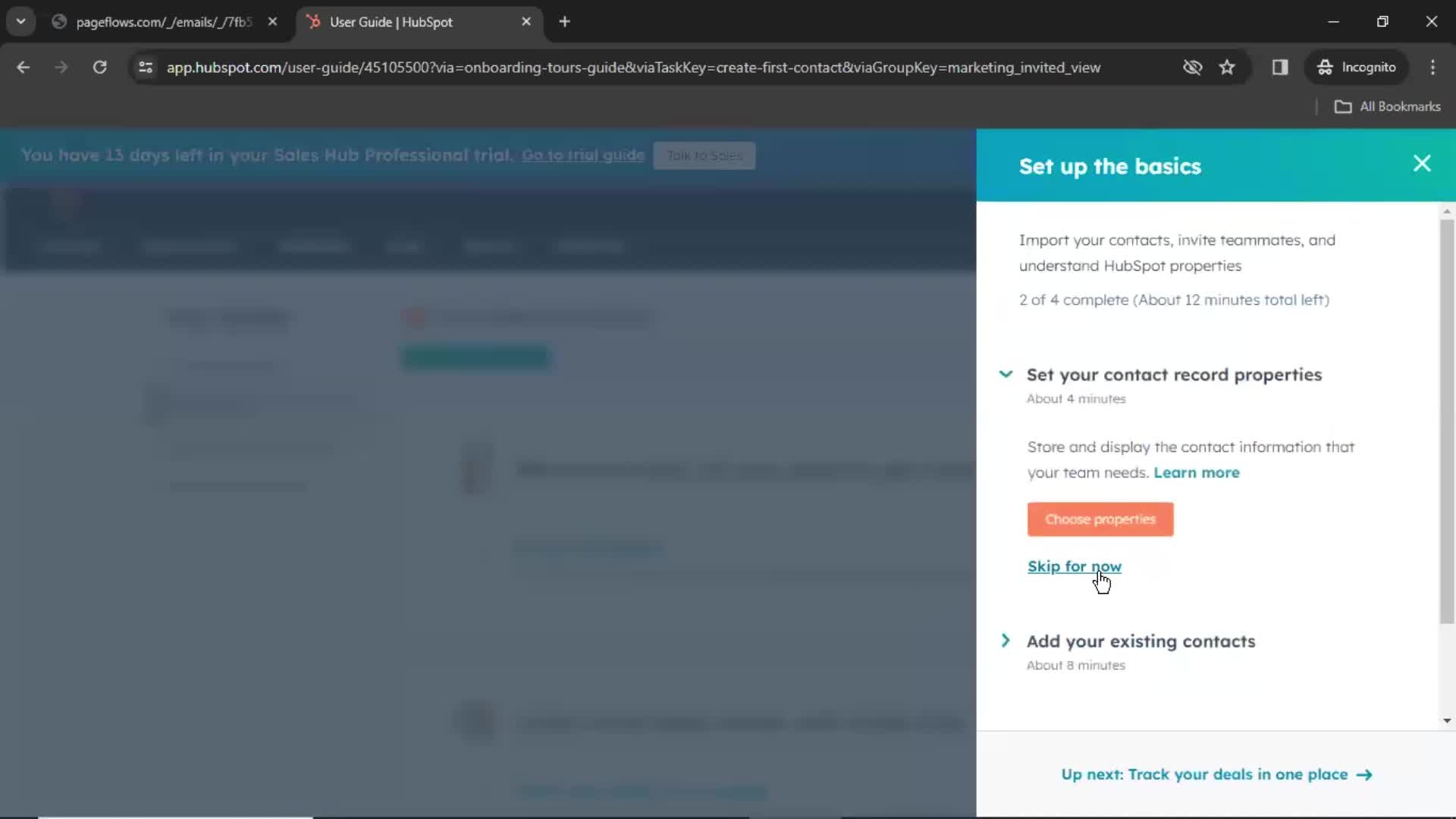Click the Incognito indicator icon
Viewport: 1456px width, 819px height.
(x=1324, y=67)
